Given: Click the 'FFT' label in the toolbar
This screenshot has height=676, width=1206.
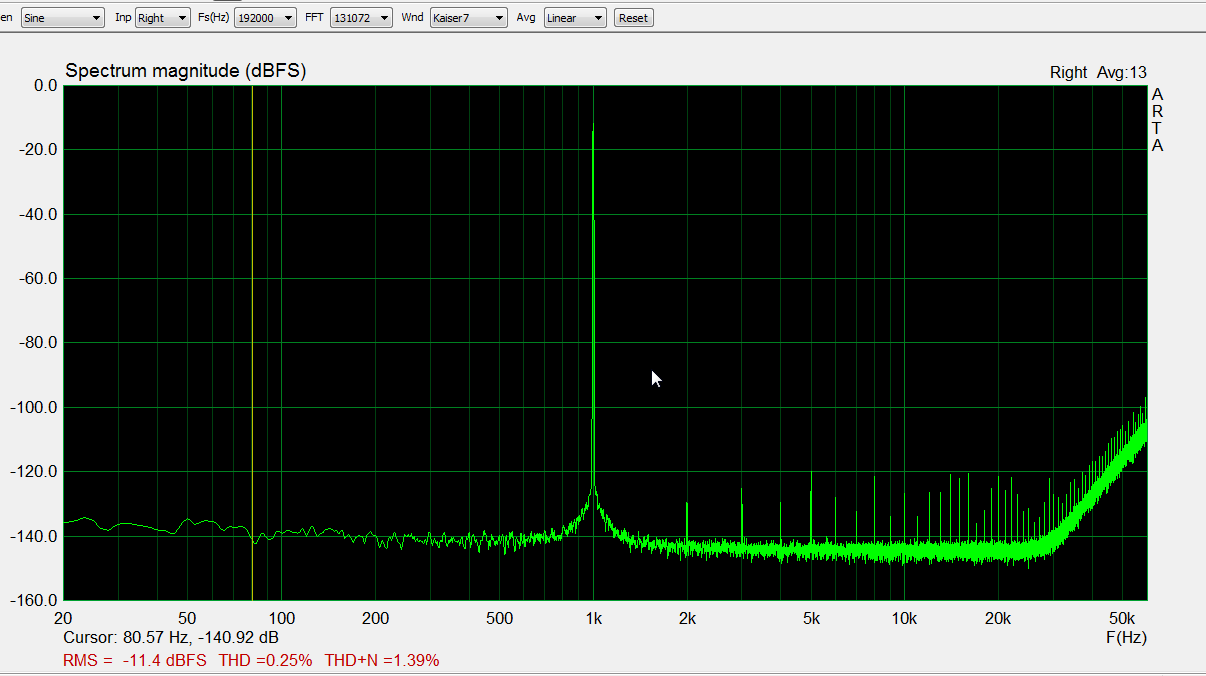Looking at the screenshot, I should (x=314, y=18).
